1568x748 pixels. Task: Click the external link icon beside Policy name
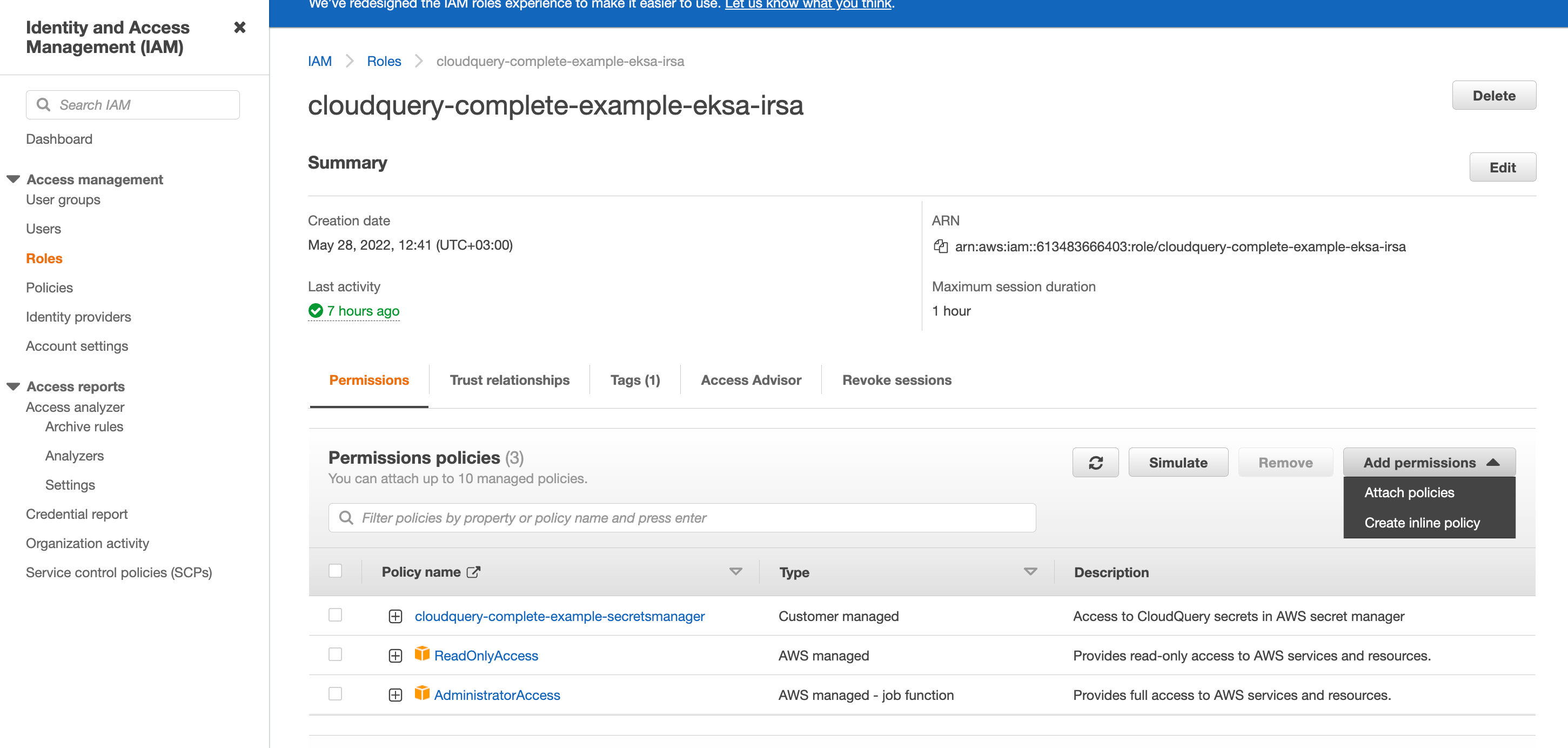473,572
